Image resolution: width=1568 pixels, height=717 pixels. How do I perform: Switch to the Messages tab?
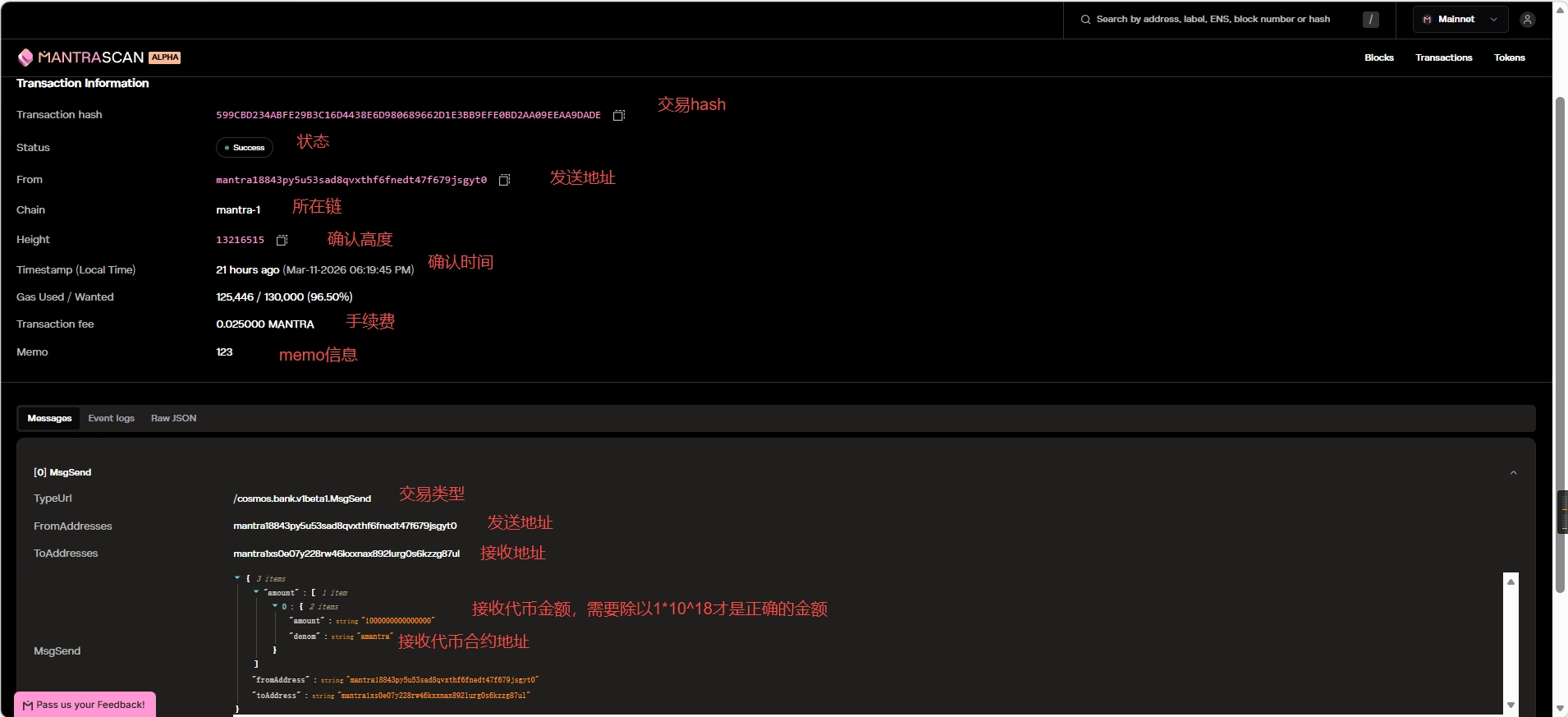[49, 419]
